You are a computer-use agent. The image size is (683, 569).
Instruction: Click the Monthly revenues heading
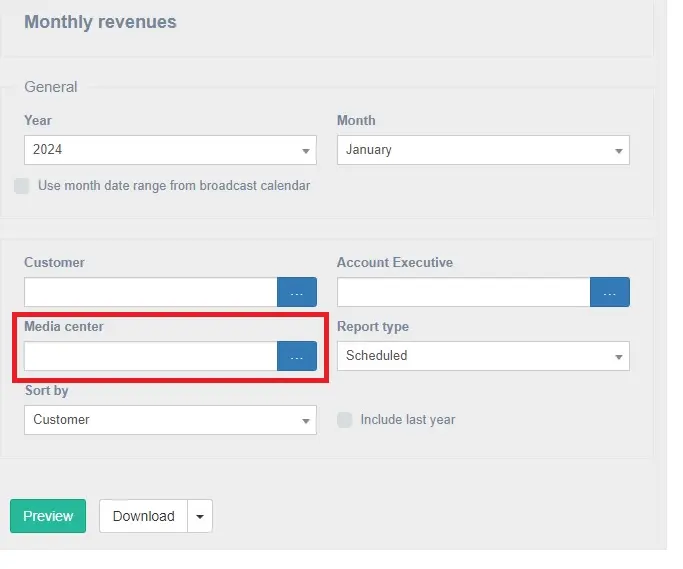point(100,22)
